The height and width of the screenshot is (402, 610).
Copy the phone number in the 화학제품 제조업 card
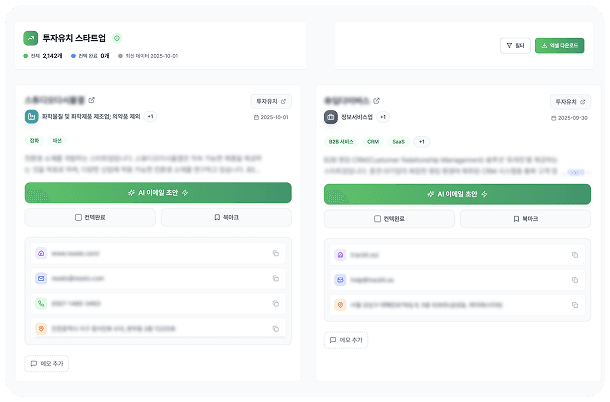click(x=276, y=303)
